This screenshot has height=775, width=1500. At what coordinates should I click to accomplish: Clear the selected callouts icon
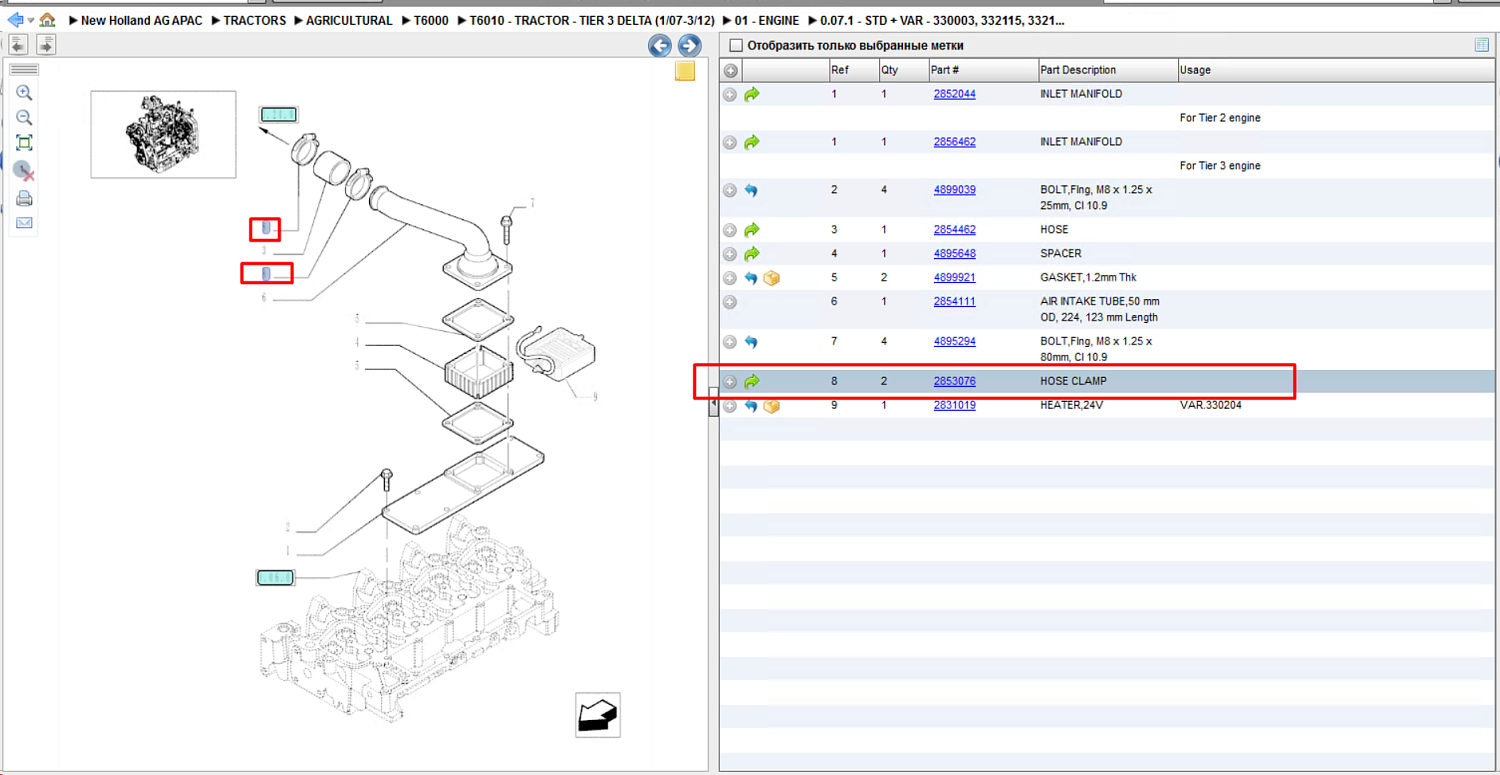[x=24, y=171]
